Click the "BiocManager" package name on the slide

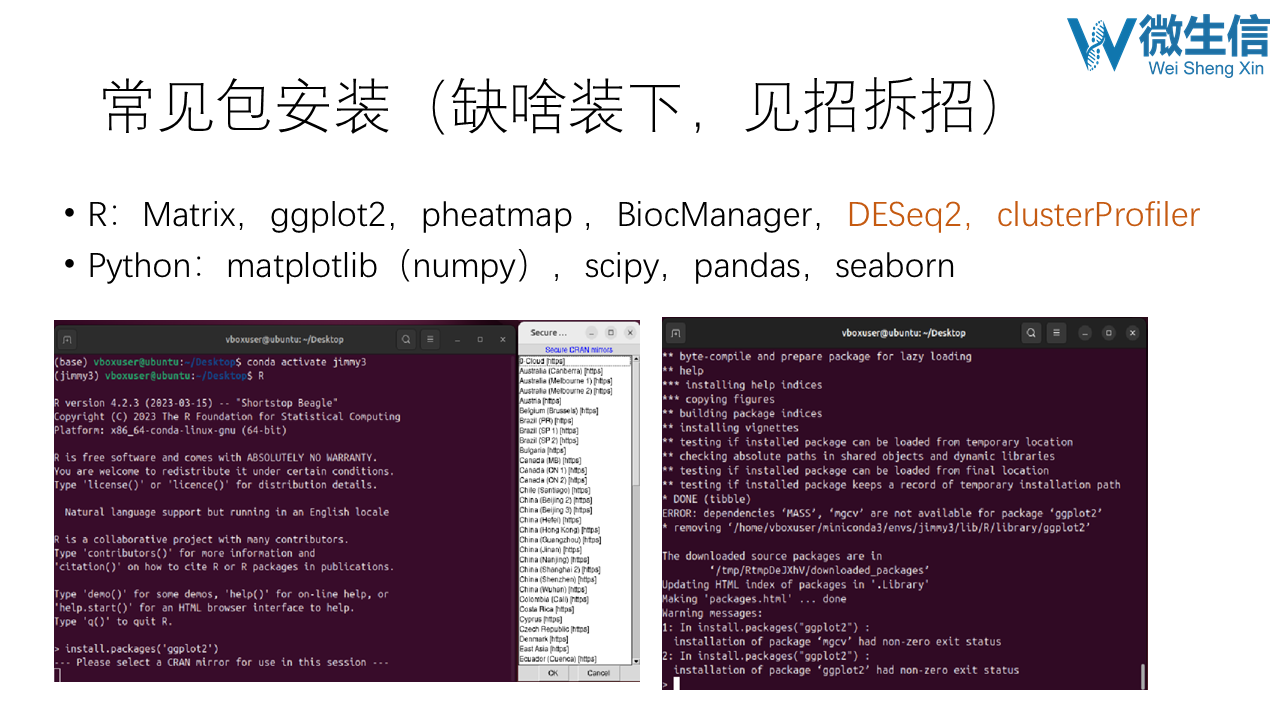pyautogui.click(x=713, y=215)
